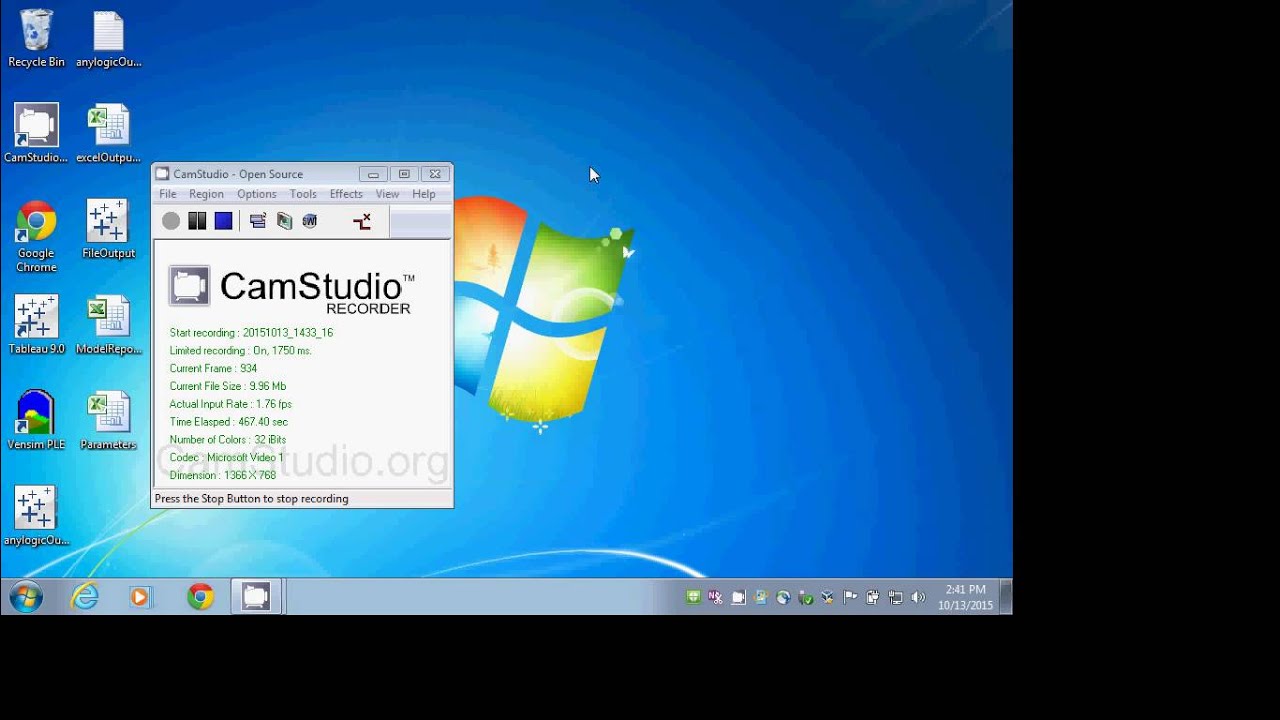1280x720 pixels.
Task: Open the File menu
Action: click(x=168, y=194)
